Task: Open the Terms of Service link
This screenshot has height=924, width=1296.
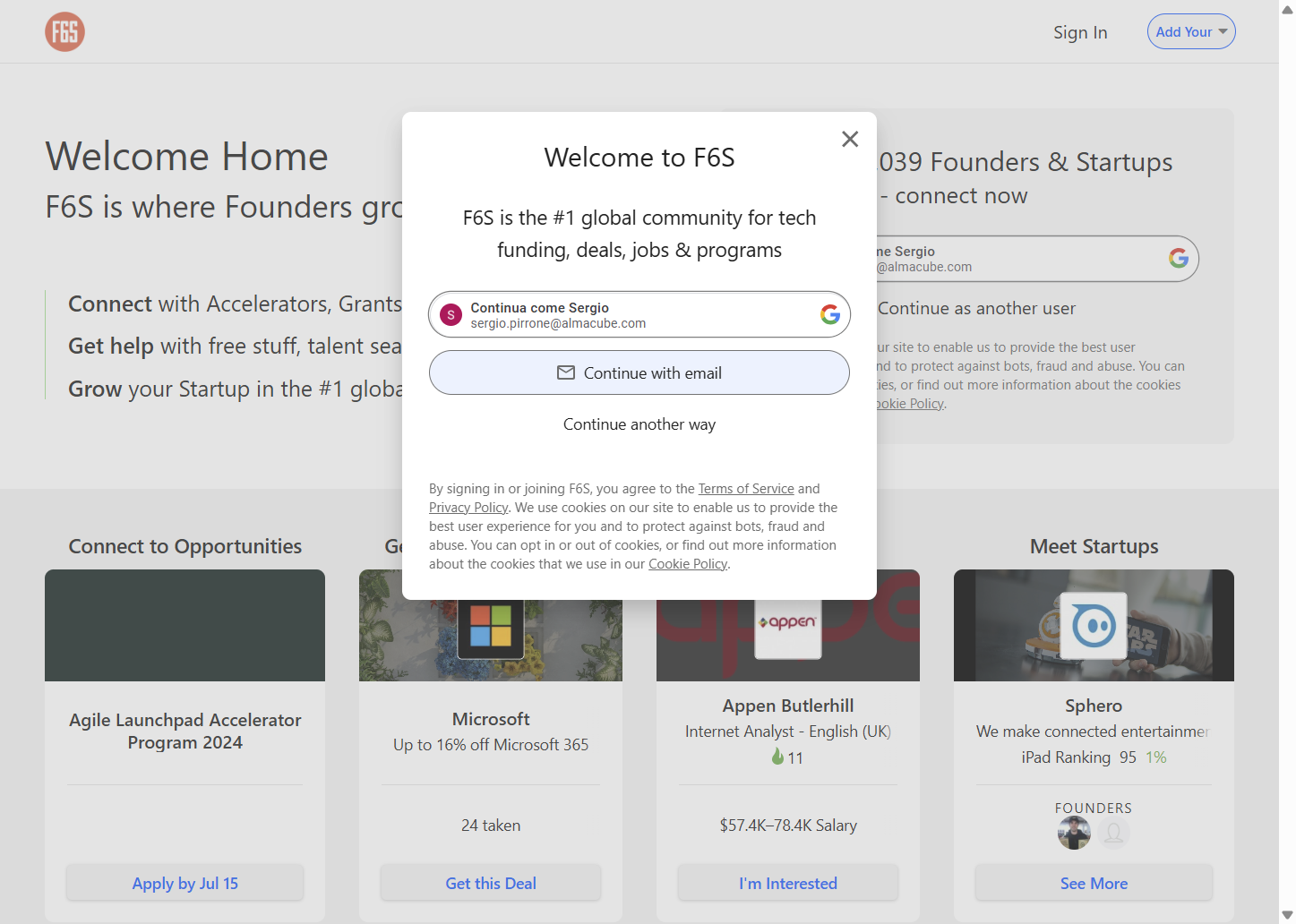Action: click(746, 489)
